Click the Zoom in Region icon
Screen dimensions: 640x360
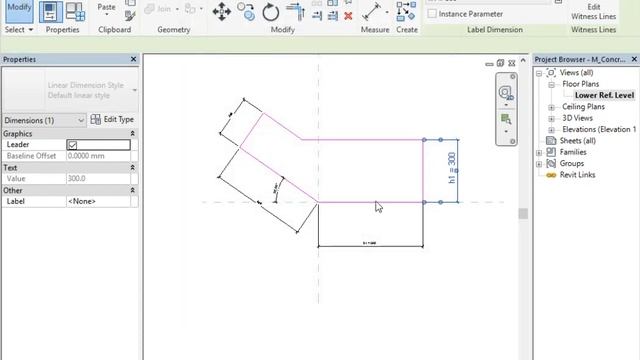coord(506,119)
